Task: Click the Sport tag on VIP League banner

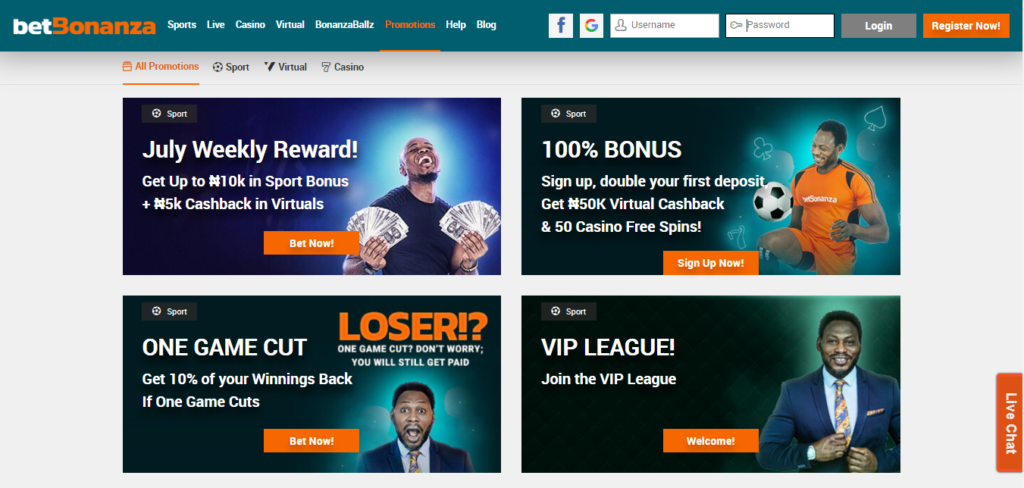Action: (x=568, y=312)
